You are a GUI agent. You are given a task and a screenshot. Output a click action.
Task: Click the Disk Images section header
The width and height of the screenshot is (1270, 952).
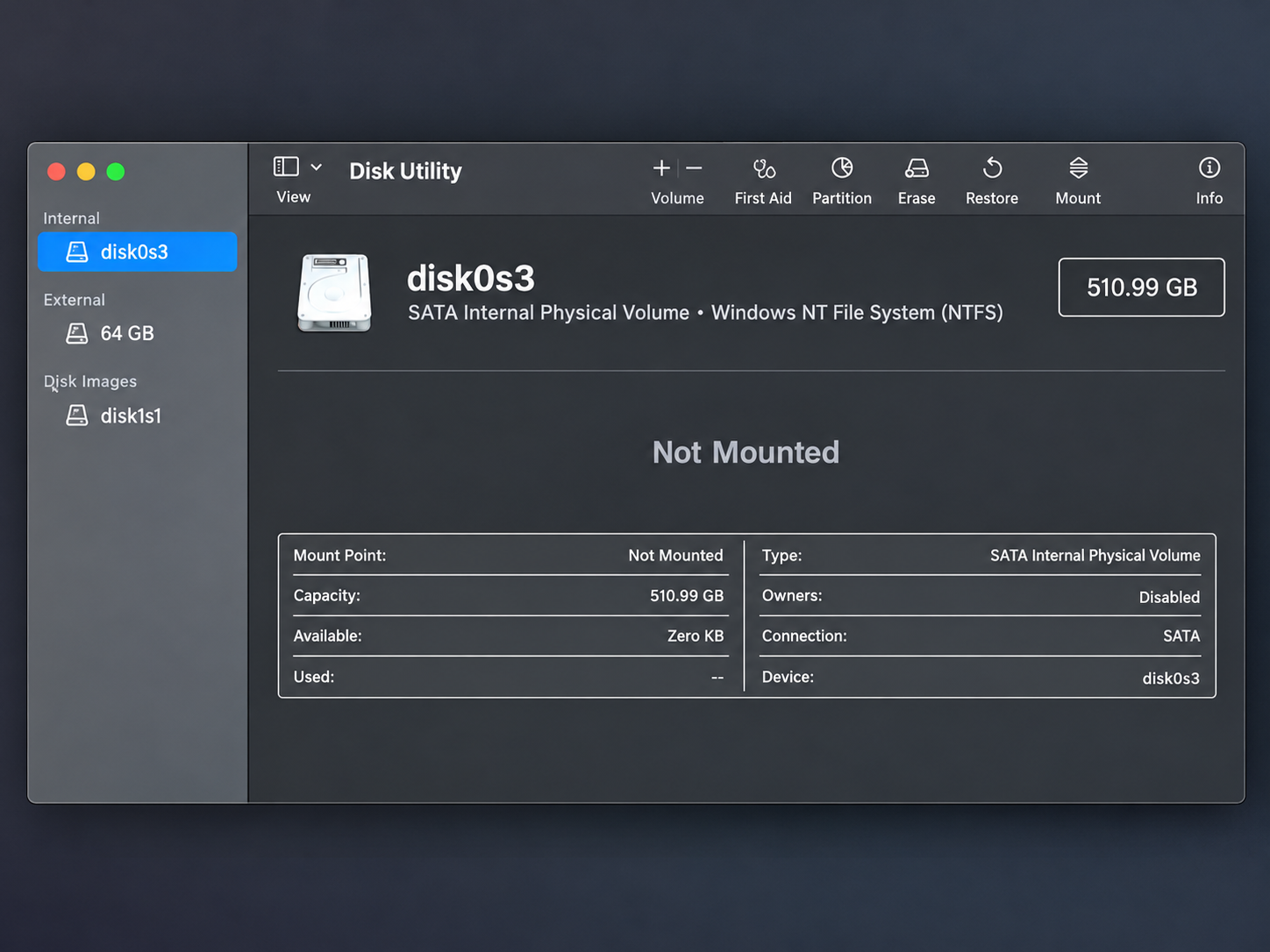click(90, 381)
